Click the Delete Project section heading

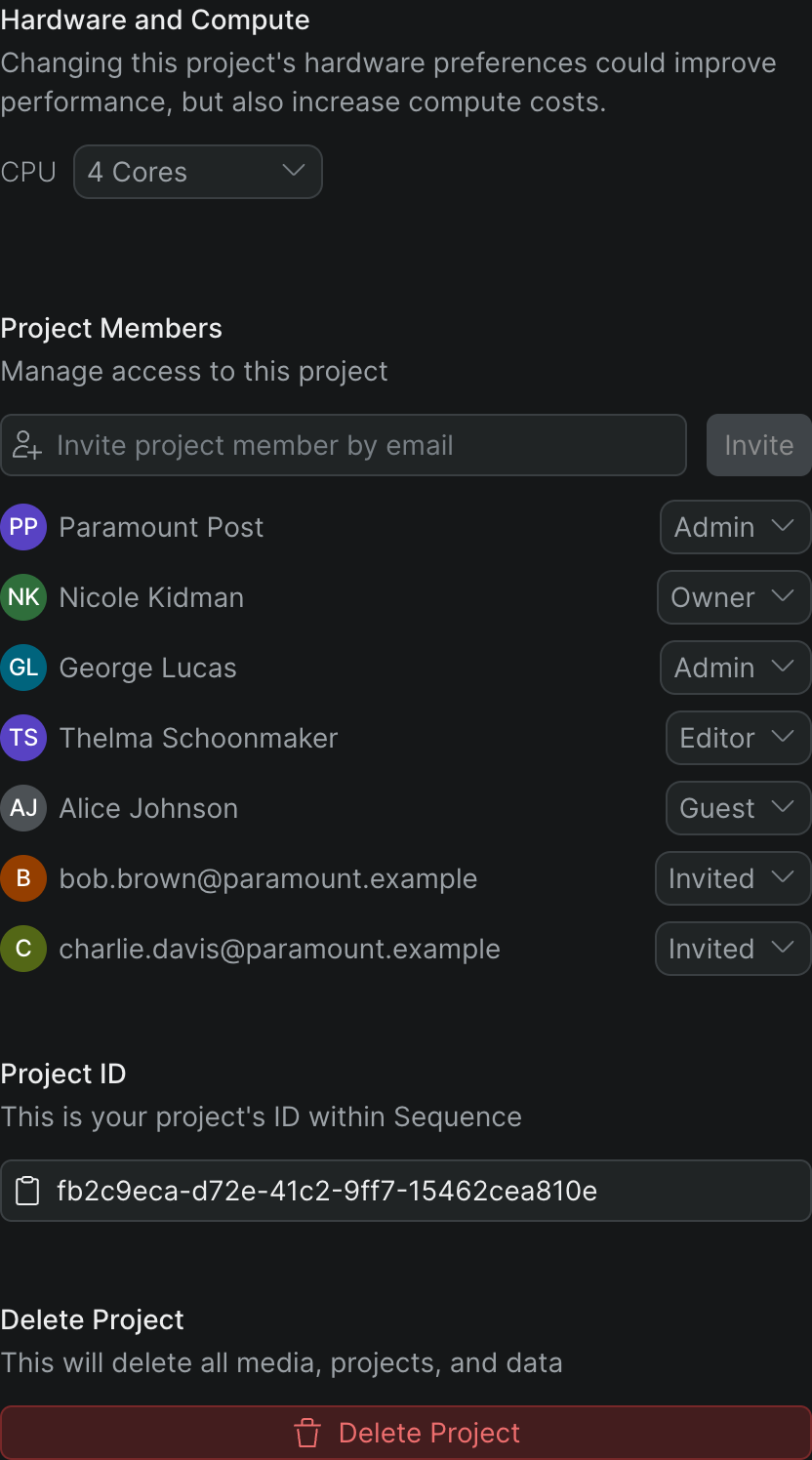pyautogui.click(x=93, y=1319)
